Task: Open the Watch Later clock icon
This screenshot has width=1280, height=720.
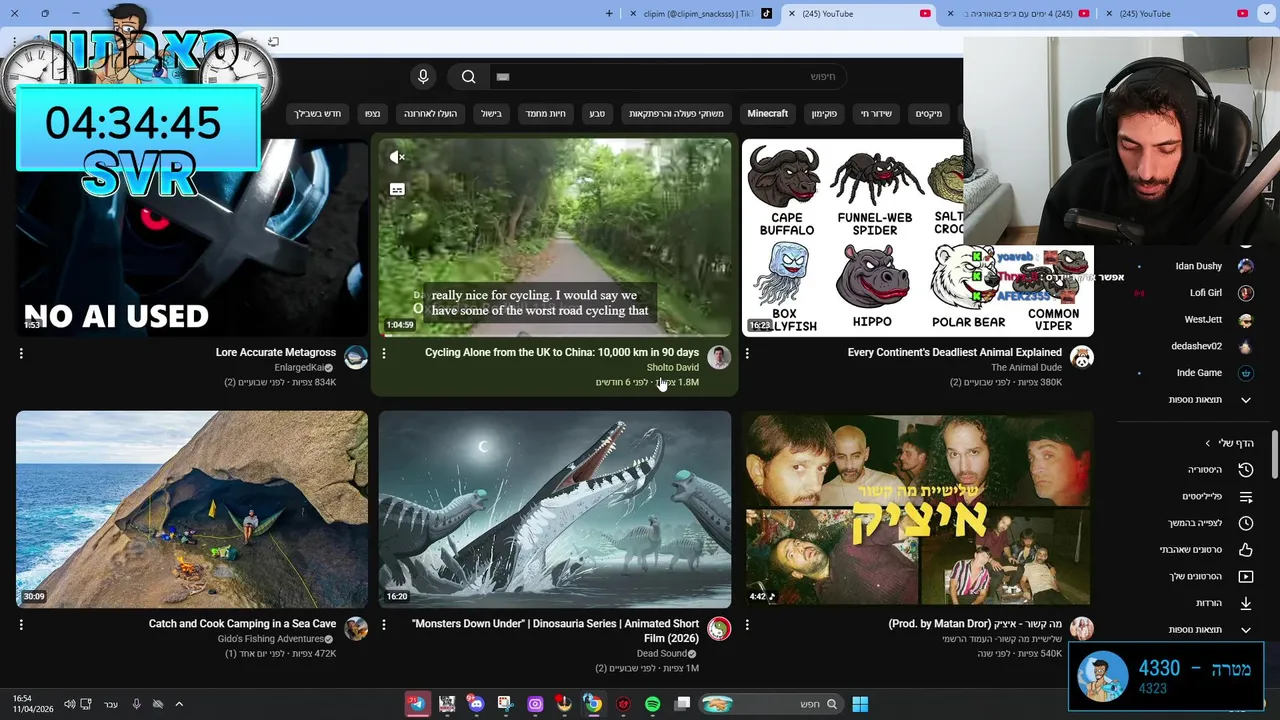Action: (x=1245, y=523)
